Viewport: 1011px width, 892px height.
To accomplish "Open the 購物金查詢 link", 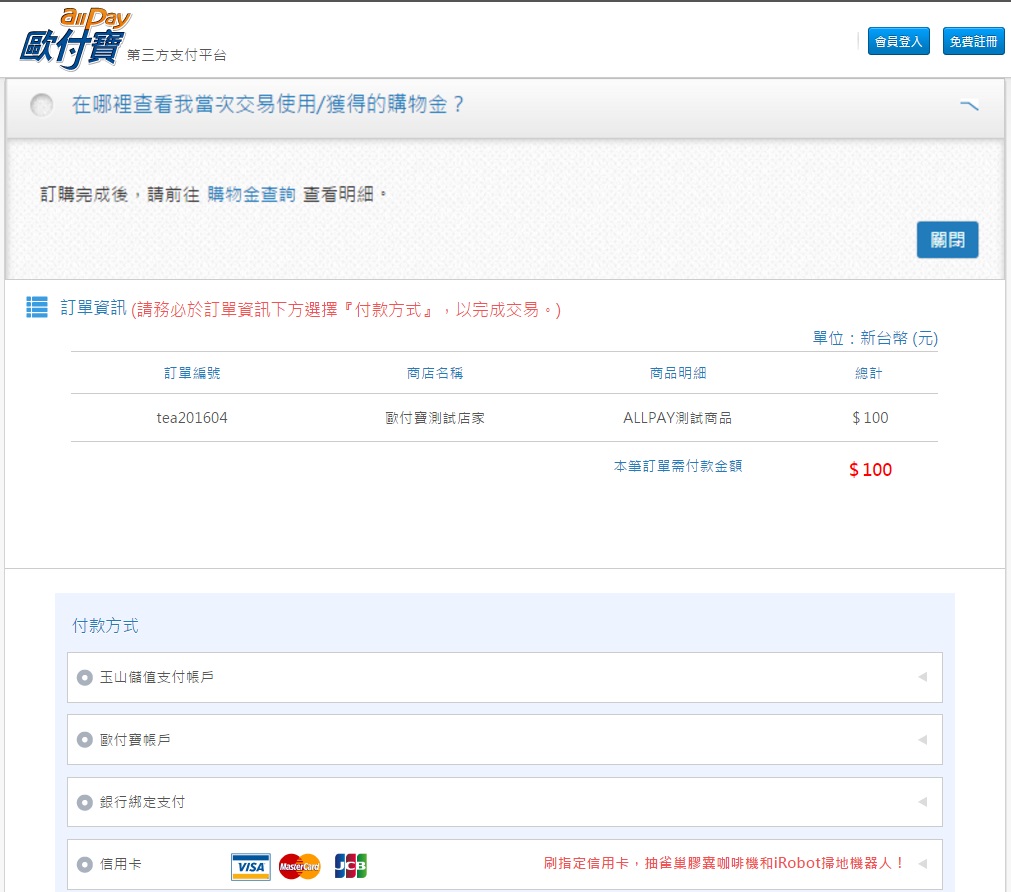I will pos(251,195).
